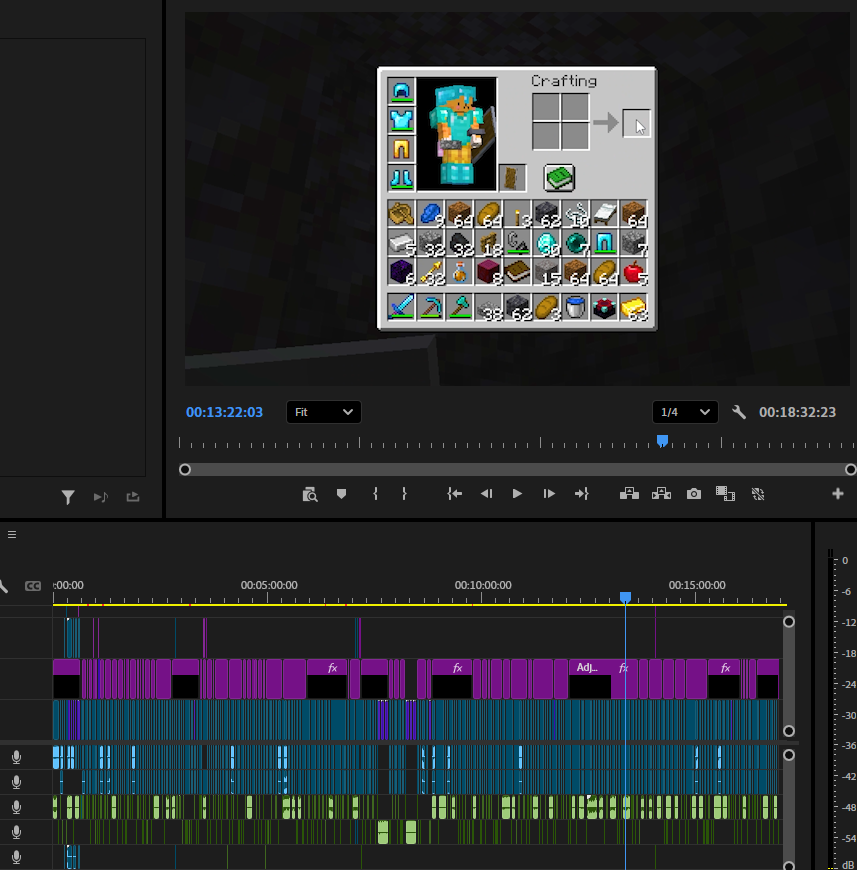Click the duration readout 00:18:32:23
The image size is (857, 870).
[797, 412]
